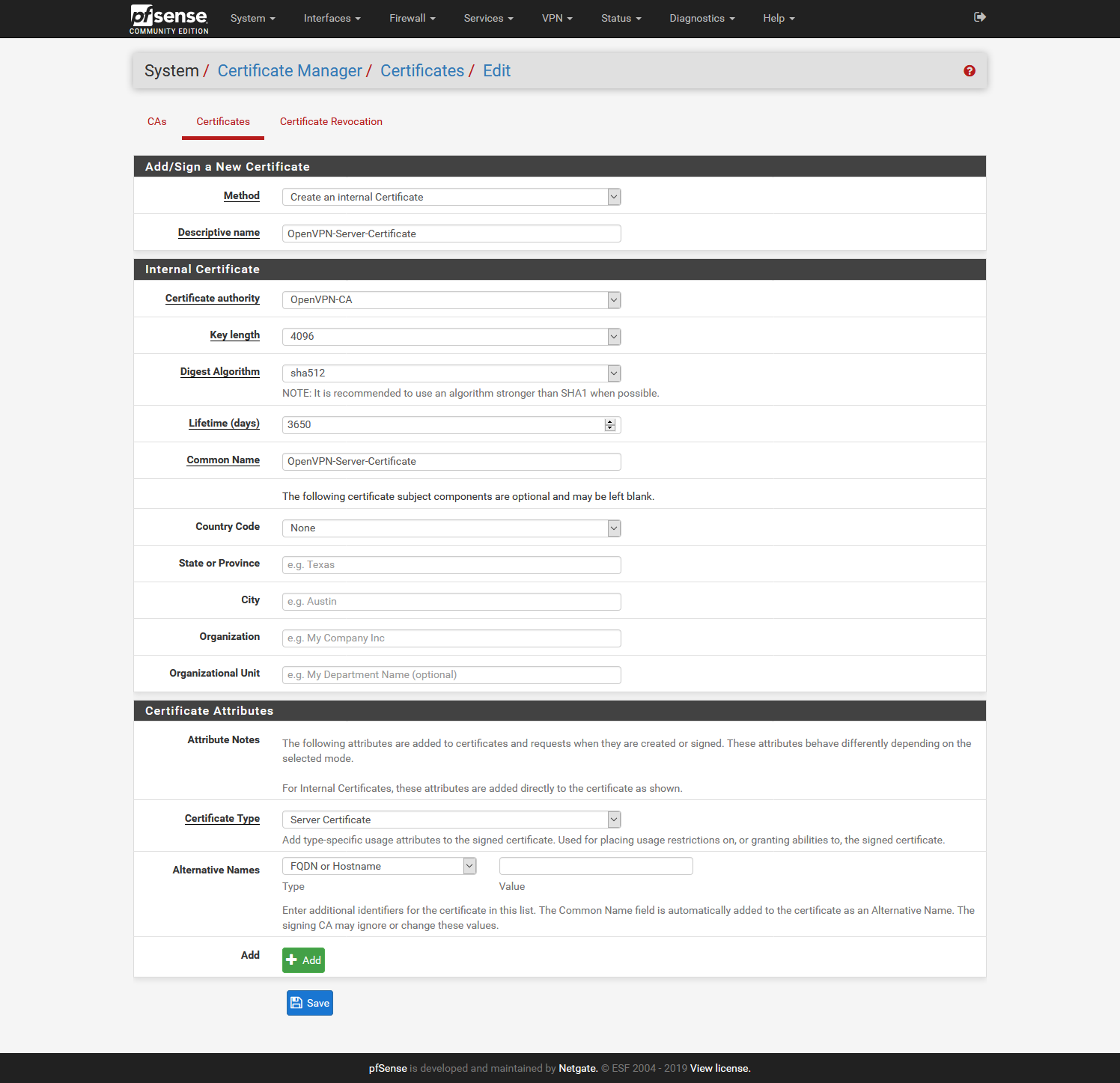Click the underlined Common Name label
Viewport: 1120px width, 1083px height.
[x=223, y=460]
